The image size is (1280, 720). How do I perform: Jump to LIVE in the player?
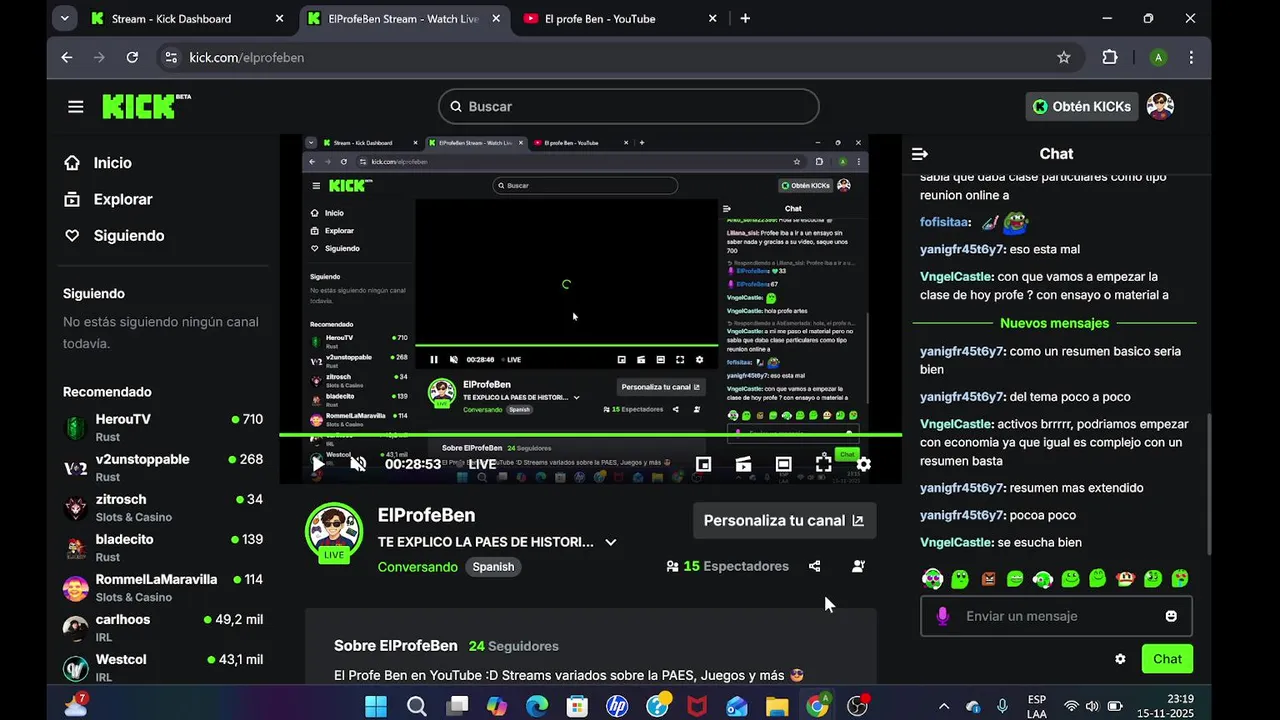point(482,464)
